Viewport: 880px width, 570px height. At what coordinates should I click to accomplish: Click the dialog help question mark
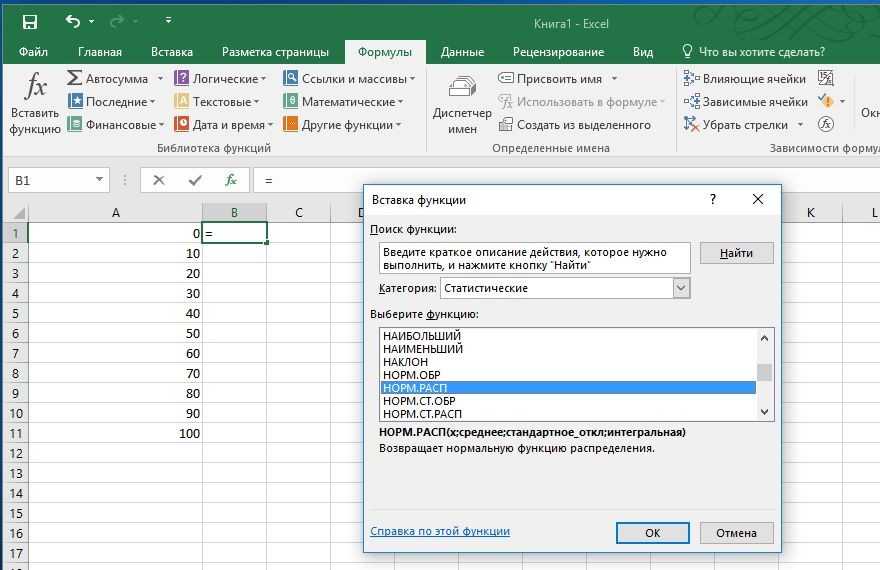(x=713, y=199)
